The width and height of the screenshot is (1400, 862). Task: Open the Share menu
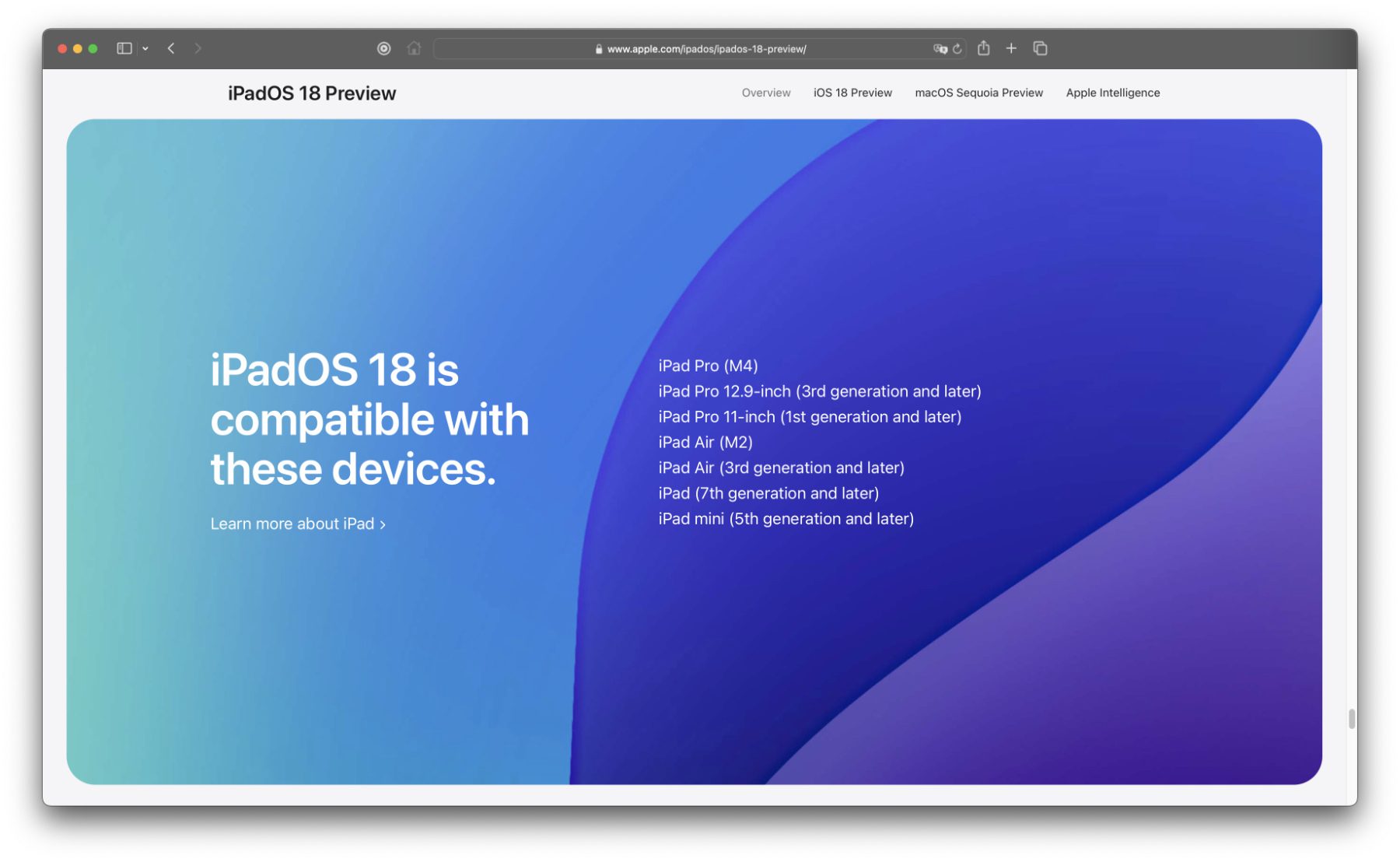[x=984, y=48]
